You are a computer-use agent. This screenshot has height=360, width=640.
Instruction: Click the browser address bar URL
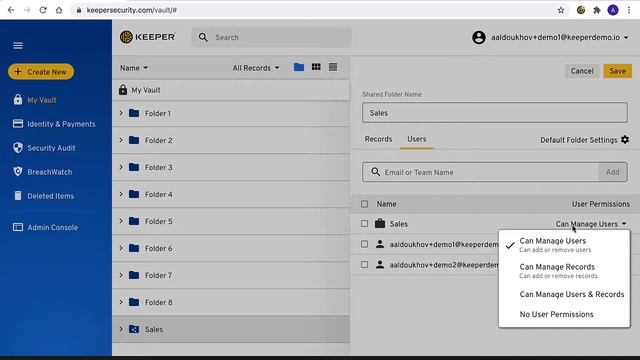[x=131, y=10]
